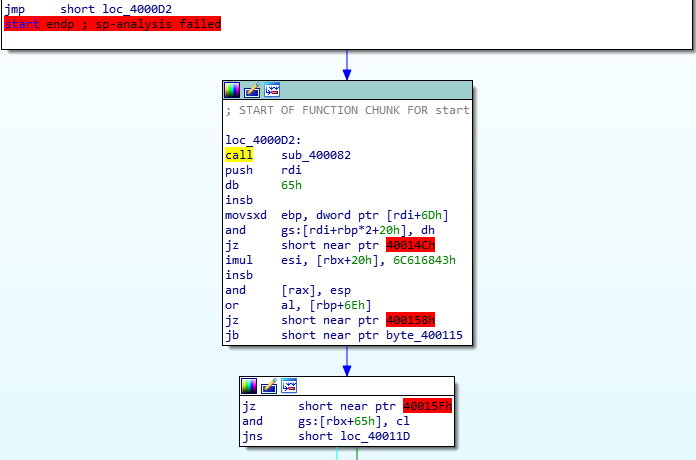This screenshot has width=696, height=460.
Task: Select 'start endp ; sp-analysis failed' line
Action: coord(112,24)
